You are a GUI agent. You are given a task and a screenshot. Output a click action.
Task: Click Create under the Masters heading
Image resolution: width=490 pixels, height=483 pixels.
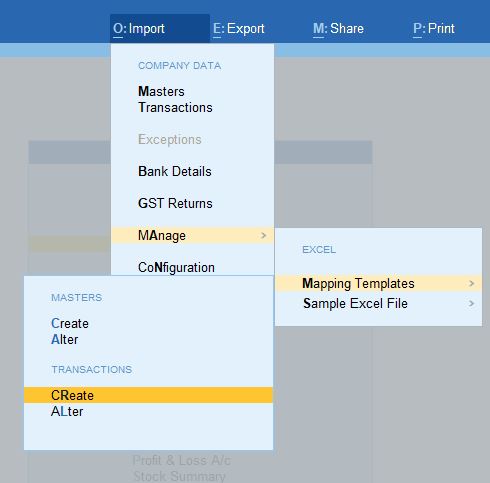[70, 323]
